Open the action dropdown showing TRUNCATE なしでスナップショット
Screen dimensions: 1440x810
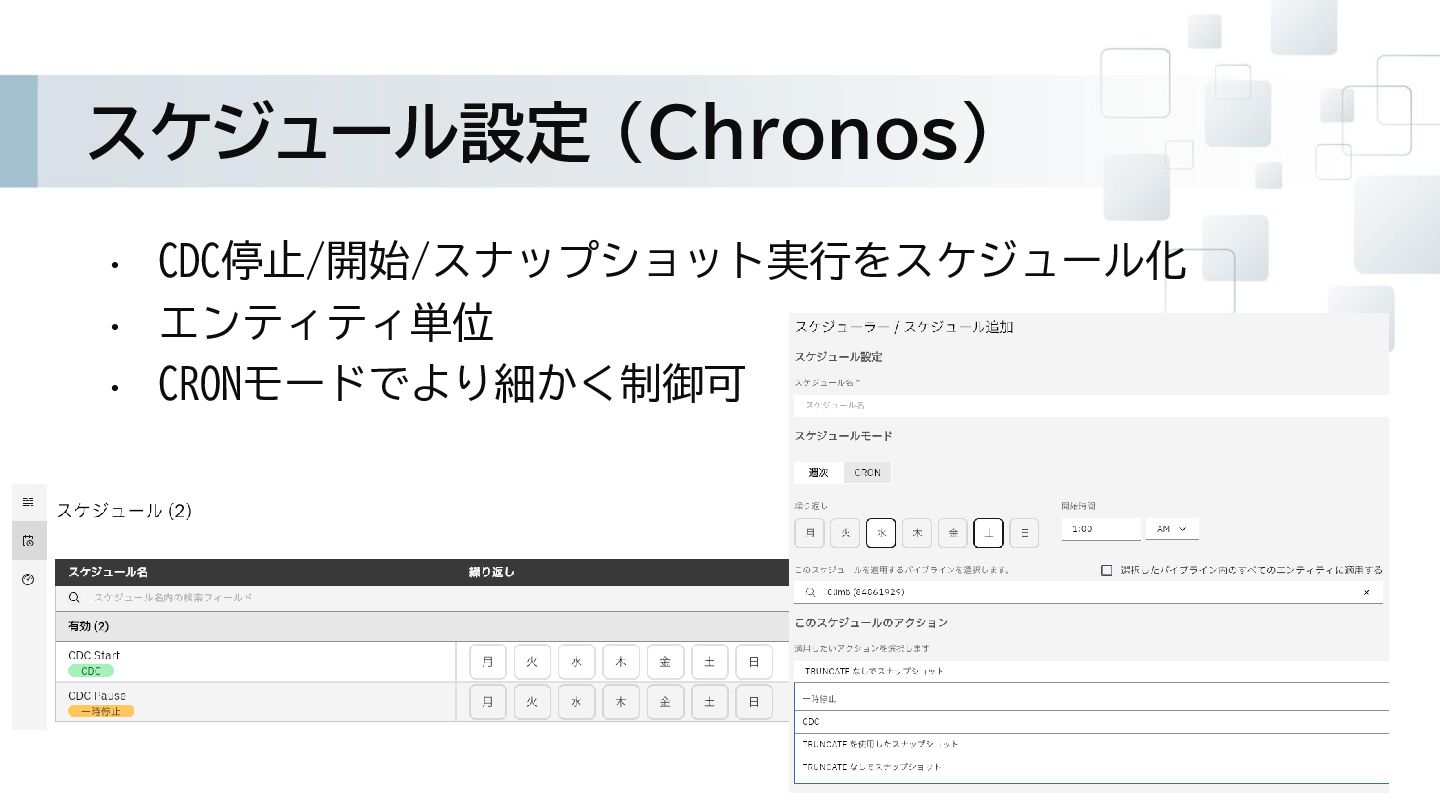(x=1091, y=671)
